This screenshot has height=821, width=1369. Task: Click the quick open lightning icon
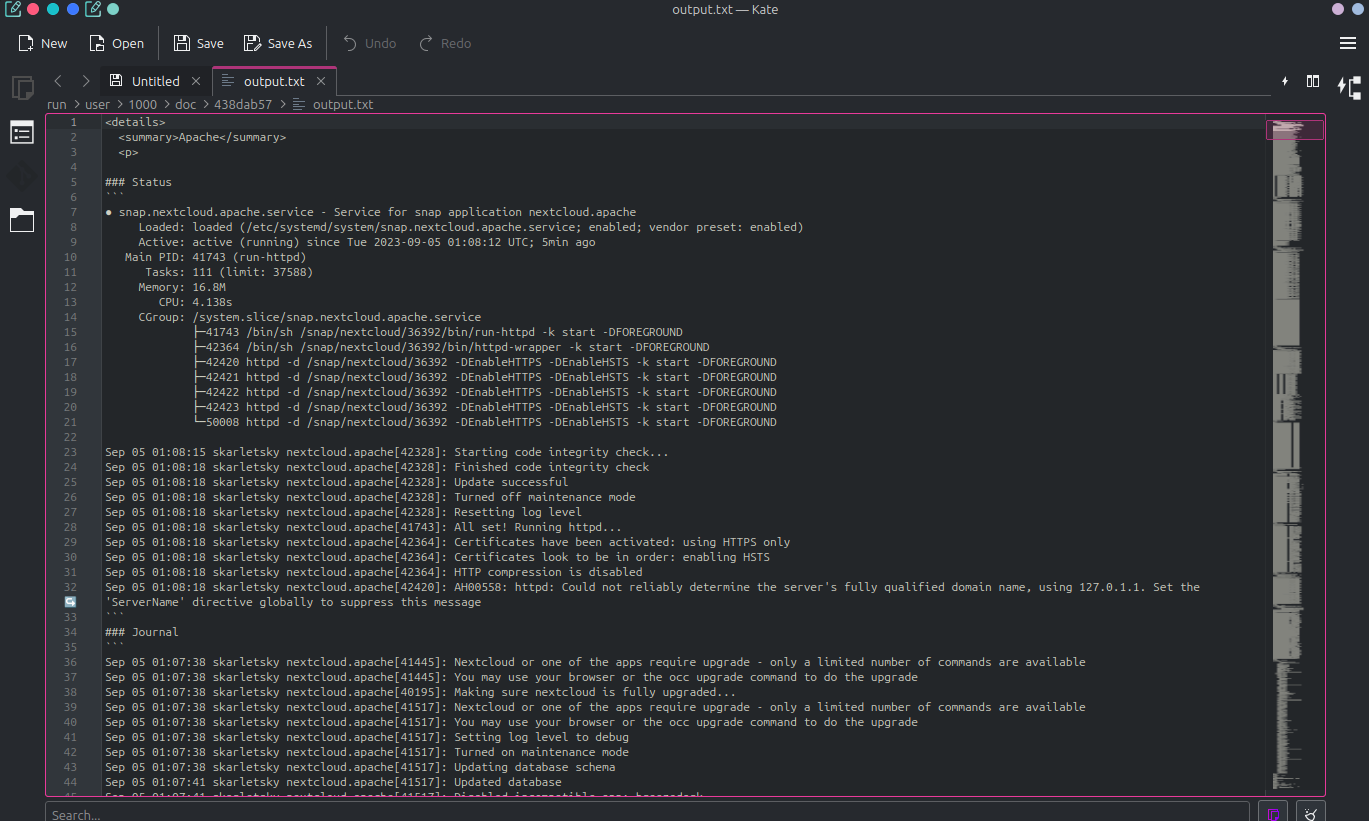pyautogui.click(x=1285, y=81)
